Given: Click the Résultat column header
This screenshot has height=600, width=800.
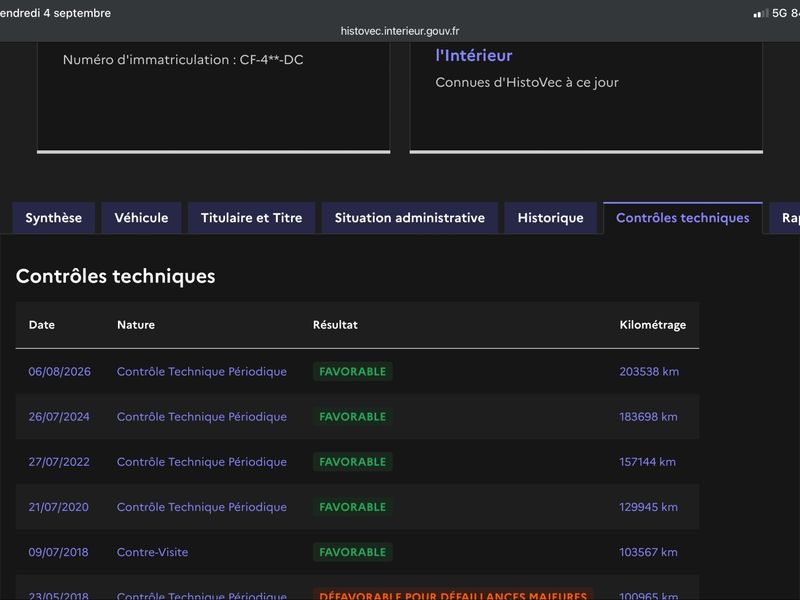Looking at the screenshot, I should pyautogui.click(x=335, y=325).
